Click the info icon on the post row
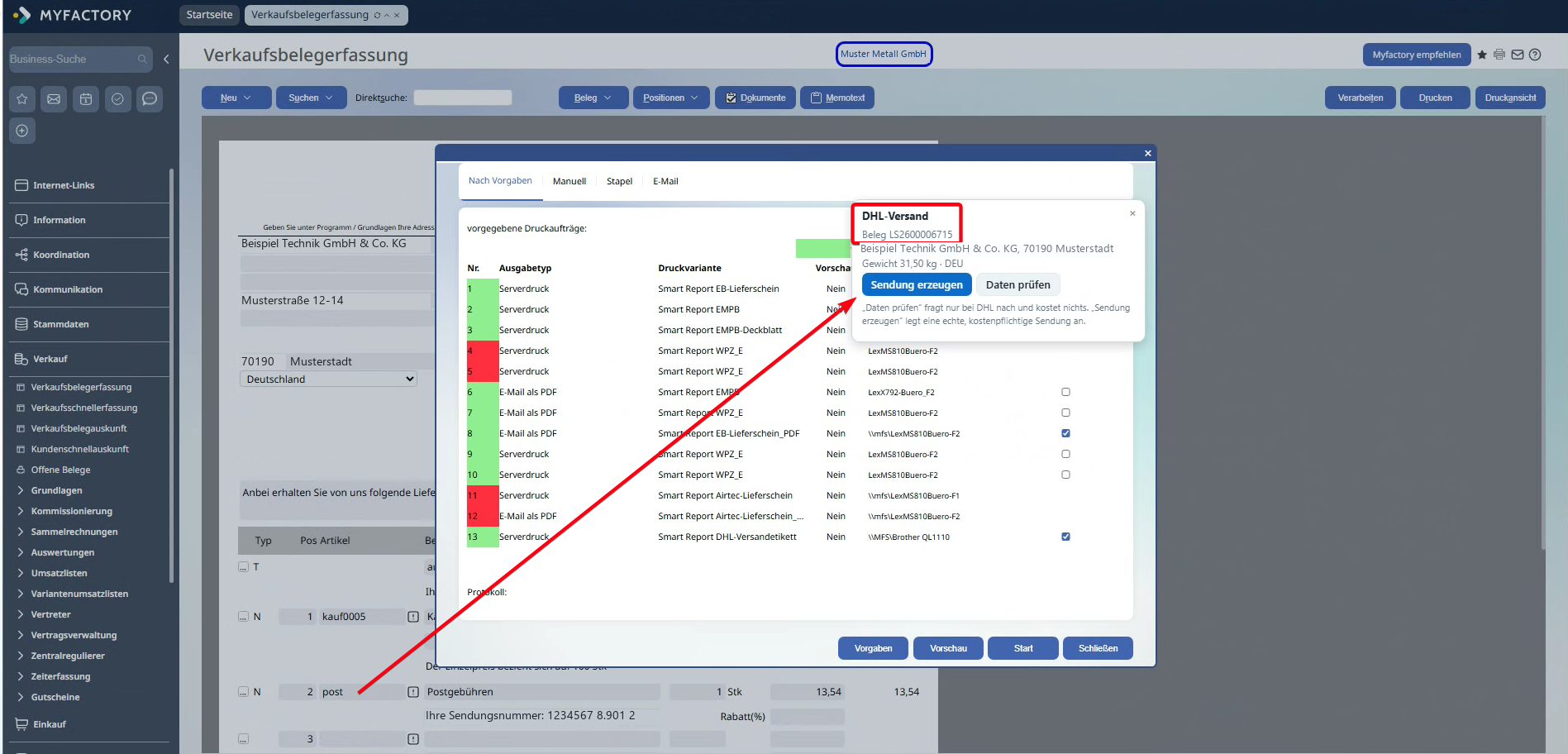The width and height of the screenshot is (1568, 754). click(x=413, y=692)
